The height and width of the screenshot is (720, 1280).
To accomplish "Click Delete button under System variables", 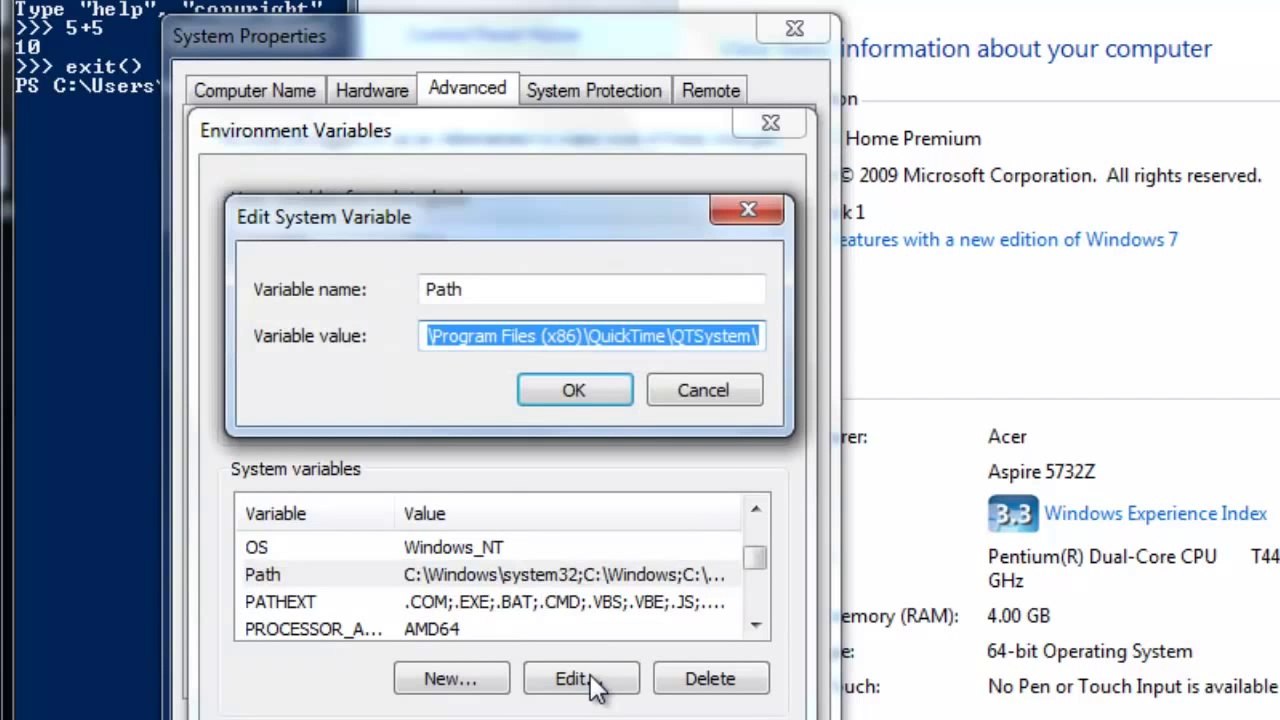I will 710,678.
